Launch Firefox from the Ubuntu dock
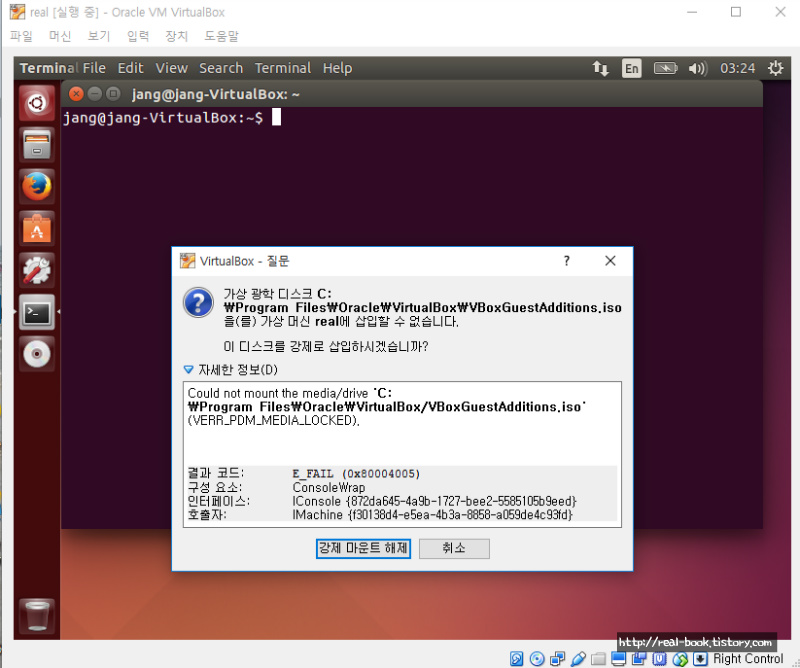800x668 pixels. tap(37, 186)
